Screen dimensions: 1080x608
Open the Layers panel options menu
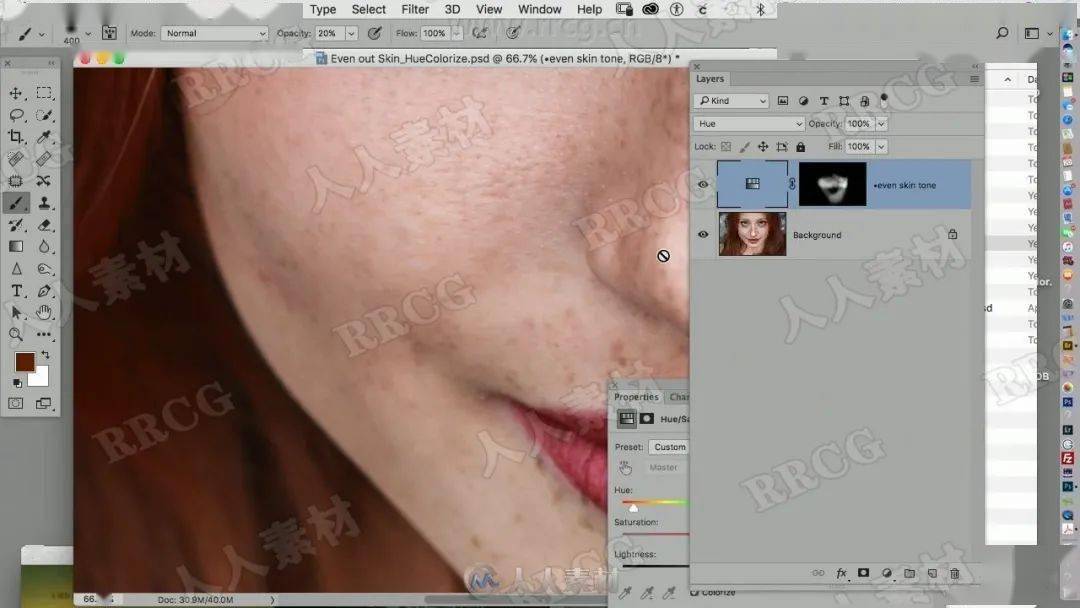pos(974,79)
